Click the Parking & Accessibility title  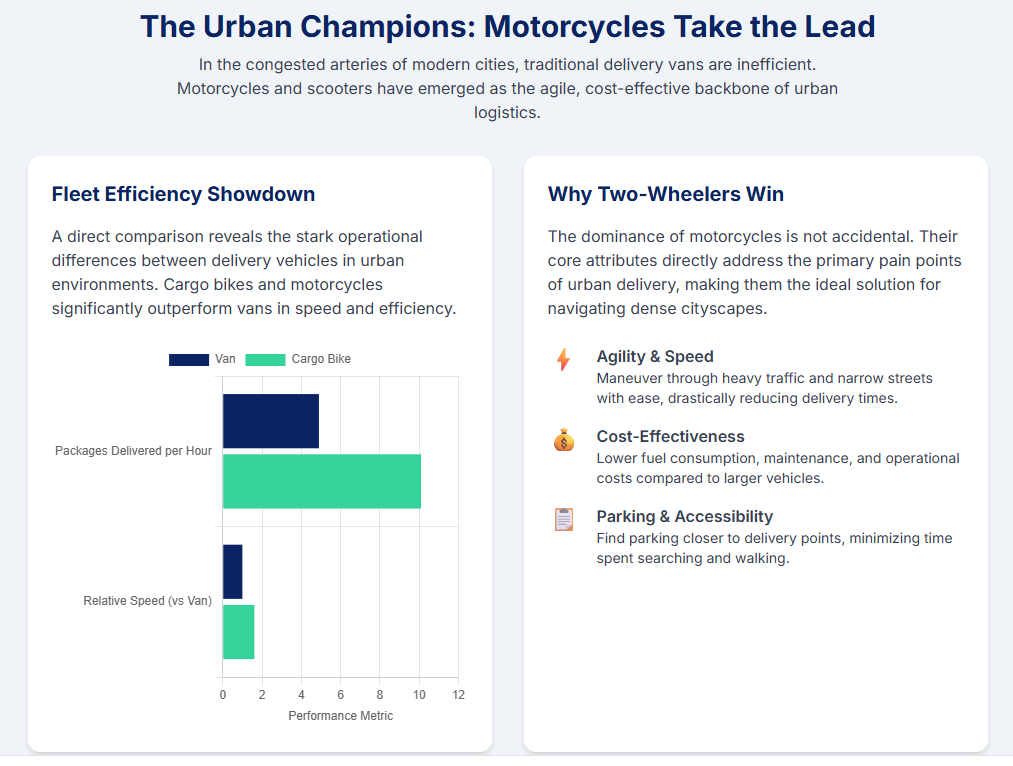tap(684, 516)
